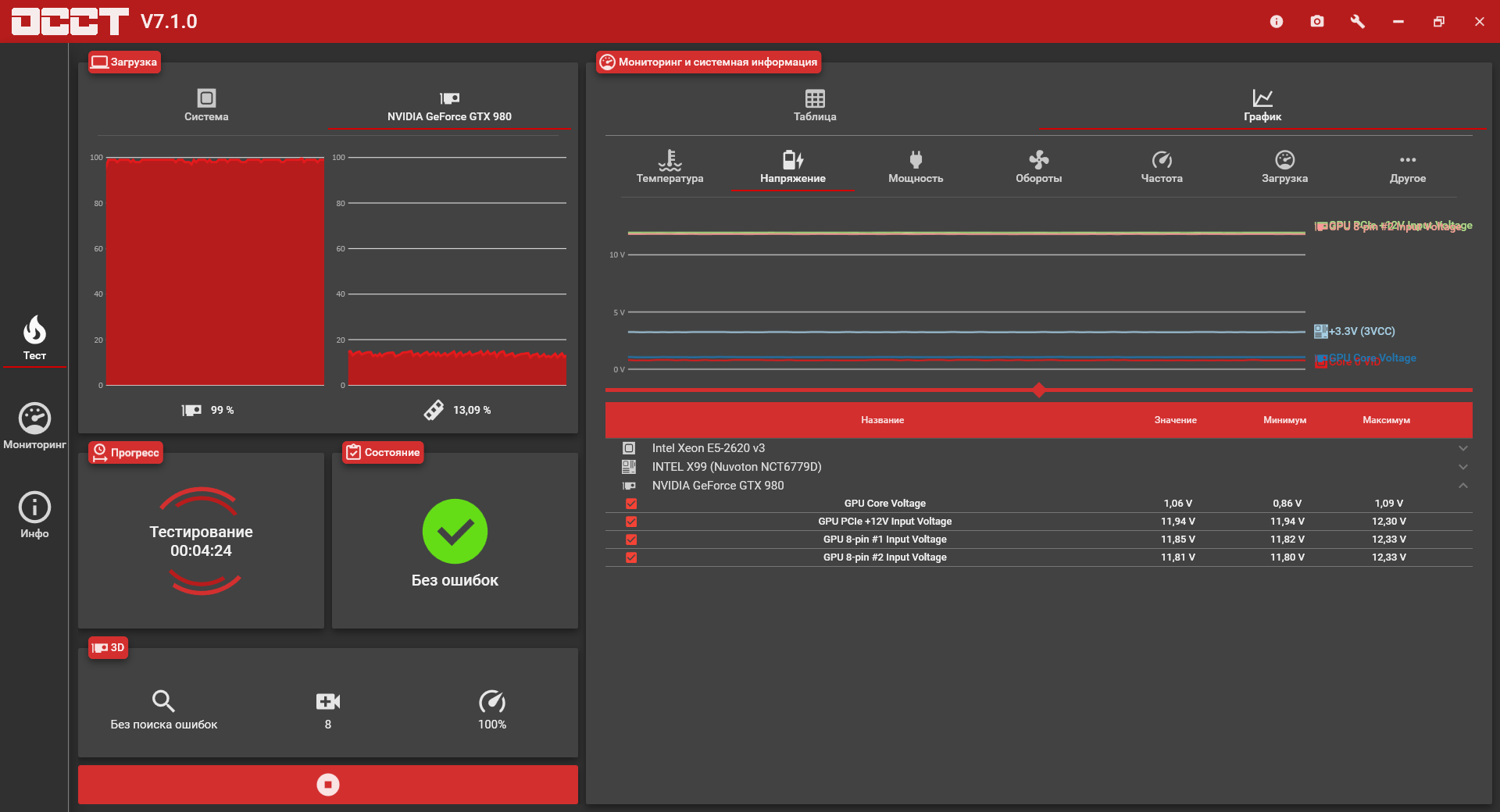1500x812 pixels.
Task: Open the Обороты fan tab
Action: pos(1038,167)
